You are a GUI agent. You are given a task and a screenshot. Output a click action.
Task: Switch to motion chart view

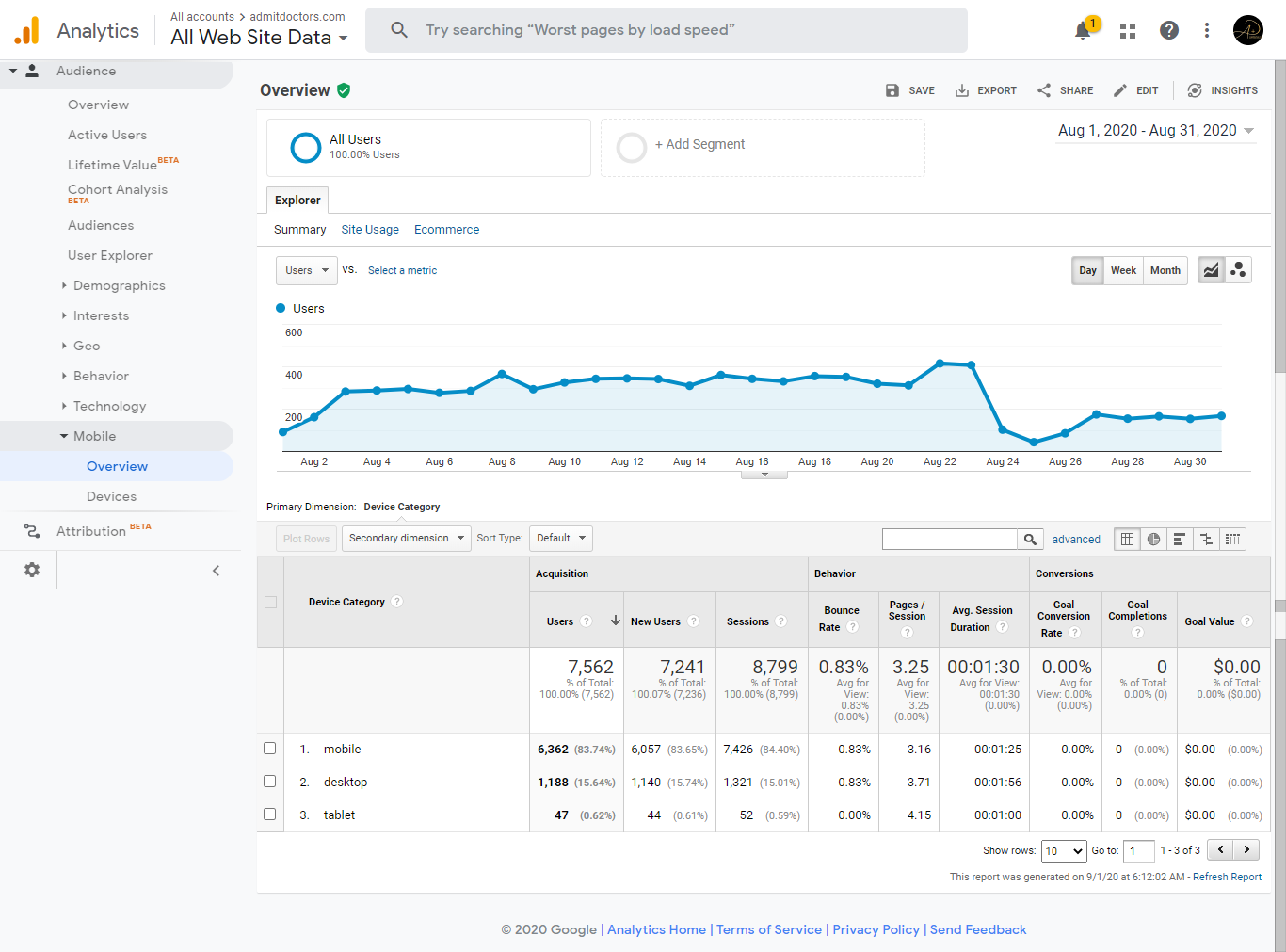[x=1238, y=270]
